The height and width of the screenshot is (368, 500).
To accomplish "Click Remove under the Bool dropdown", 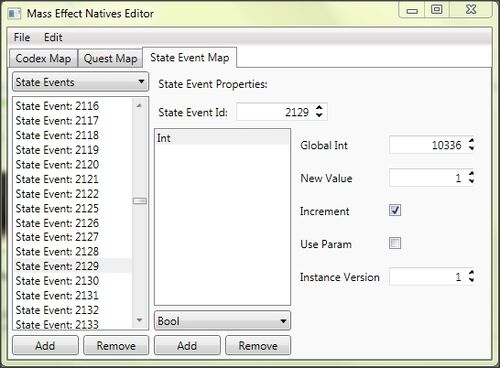I will click(x=258, y=345).
